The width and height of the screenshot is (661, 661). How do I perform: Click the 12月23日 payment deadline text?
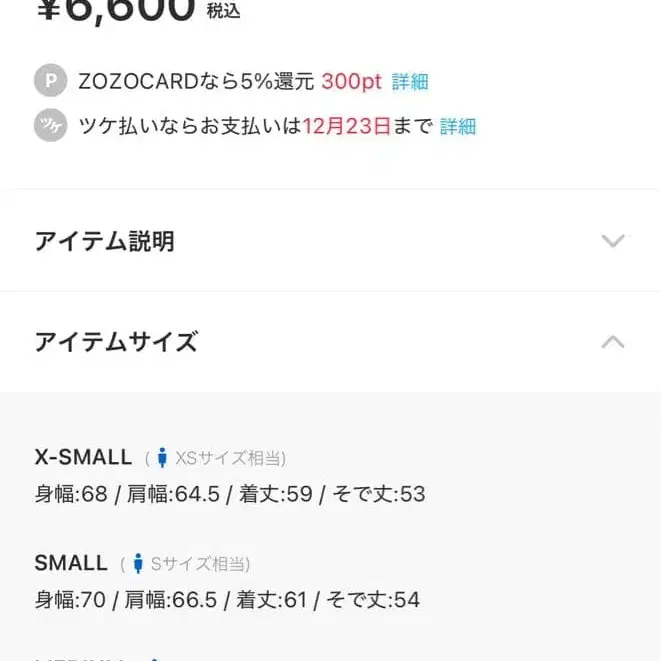click(346, 127)
